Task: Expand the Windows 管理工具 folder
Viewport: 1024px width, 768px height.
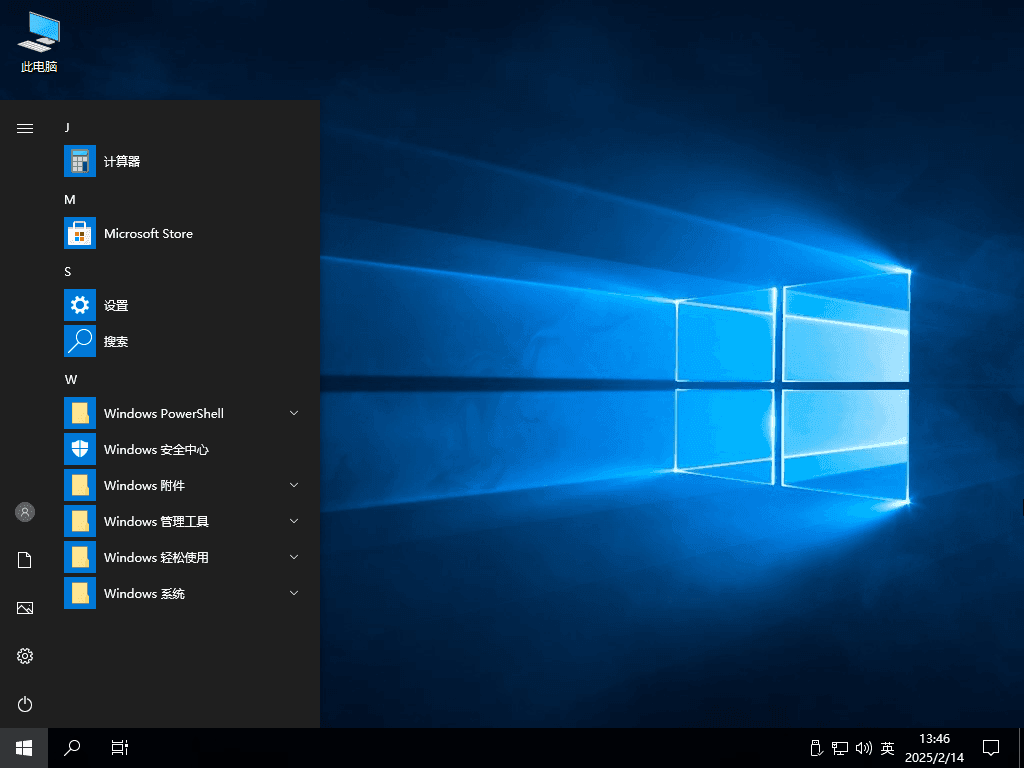Action: coord(293,521)
